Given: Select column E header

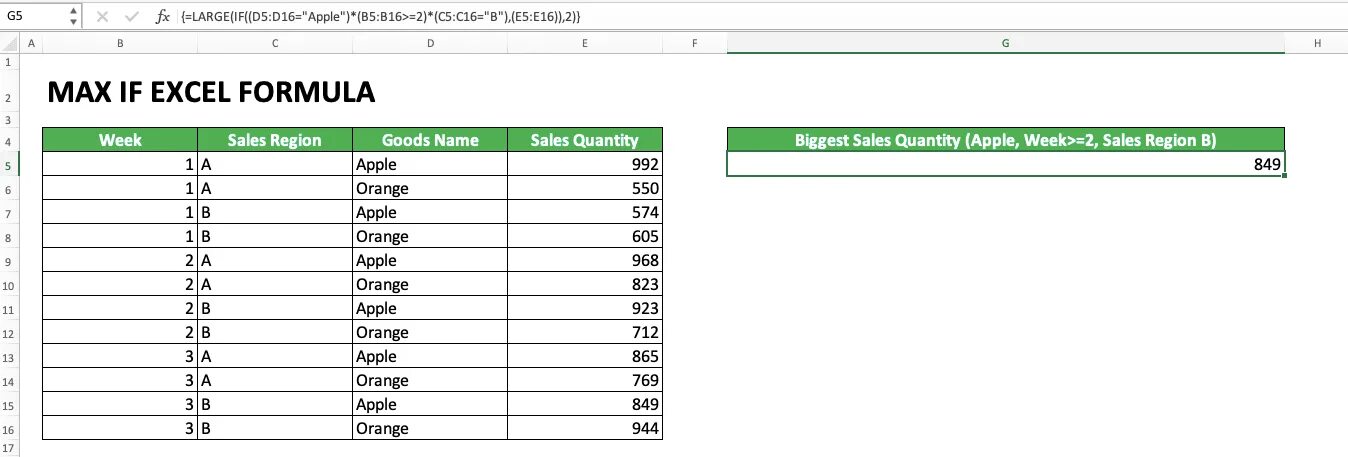Looking at the screenshot, I should (584, 43).
